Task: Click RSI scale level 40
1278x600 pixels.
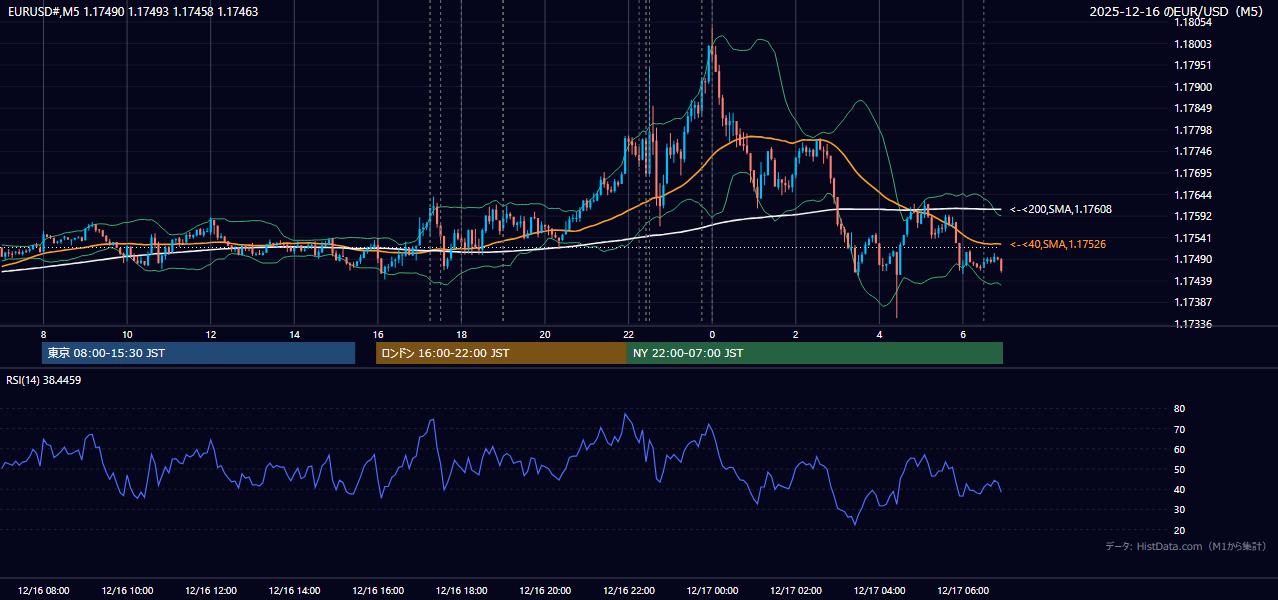Action: coord(1180,489)
